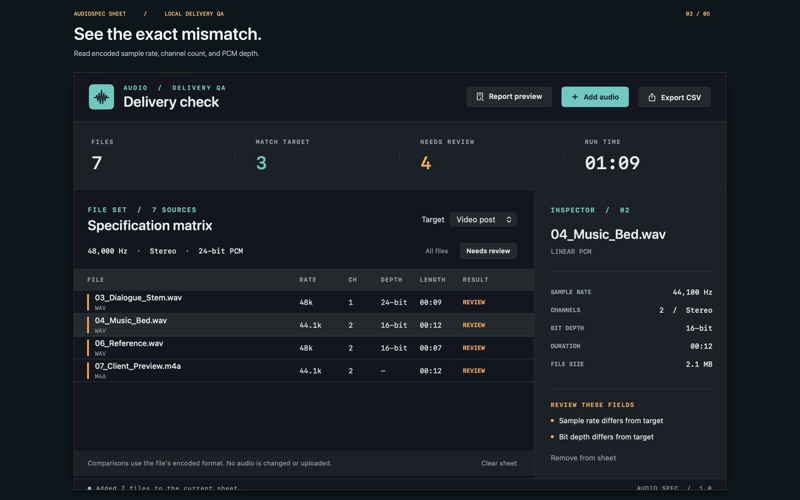800x500 pixels.
Task: Click the 44.1k rate of 07_Client_Preview.m4a
Action: point(310,371)
